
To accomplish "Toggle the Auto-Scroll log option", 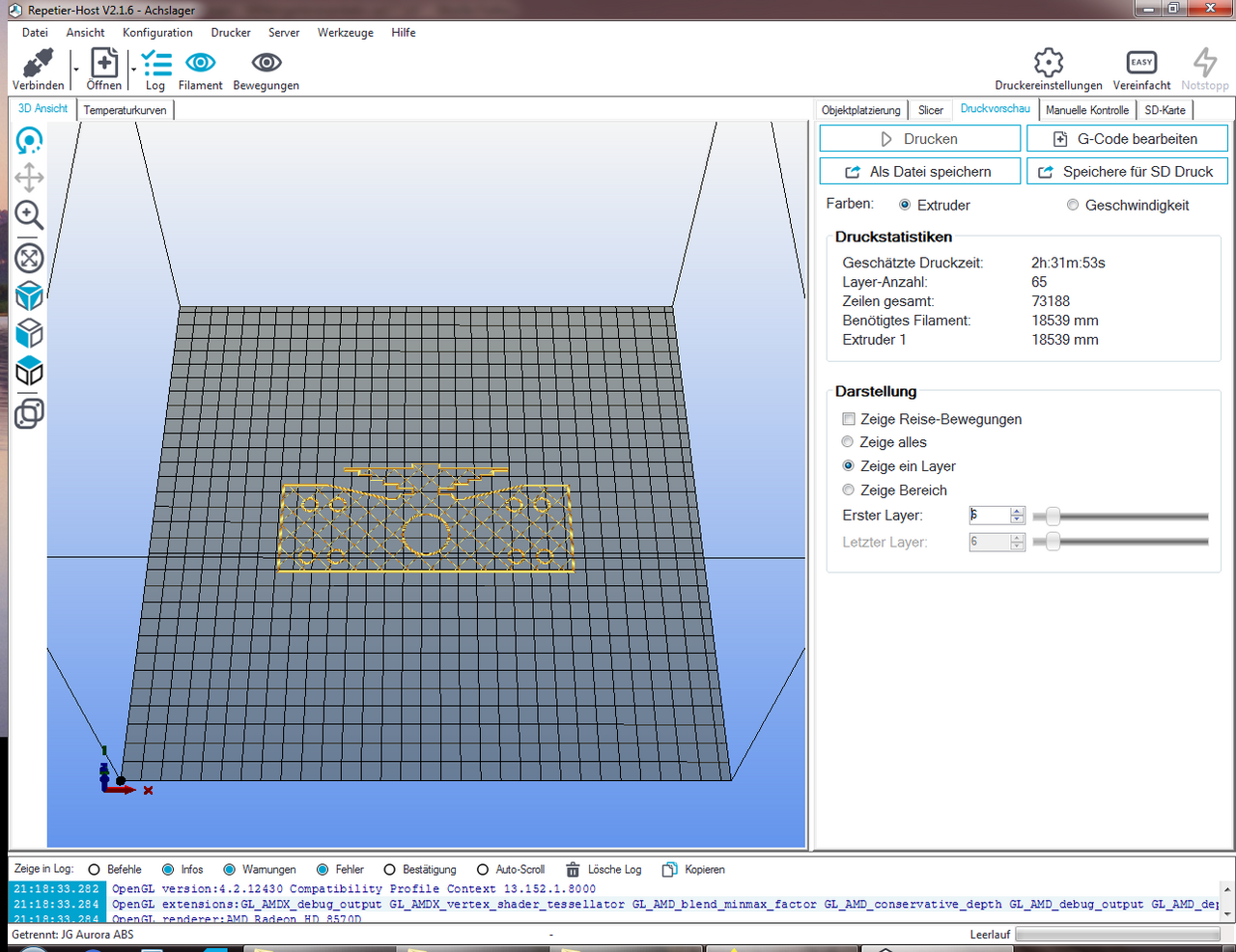I will point(483,869).
